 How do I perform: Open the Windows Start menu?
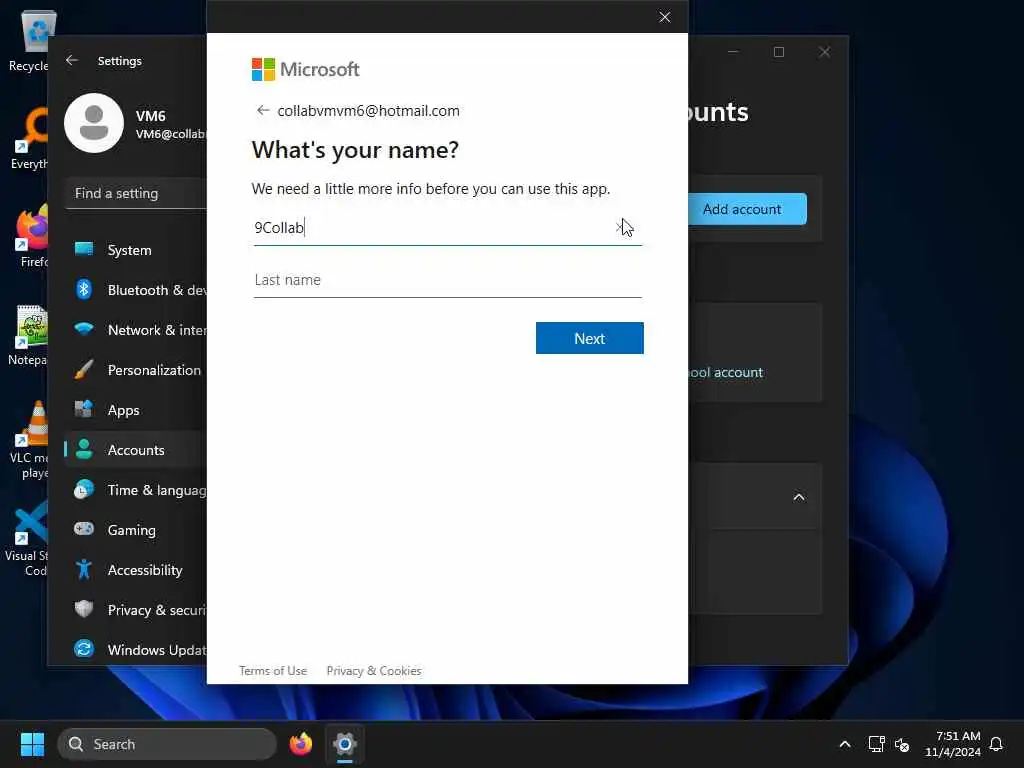tap(33, 744)
